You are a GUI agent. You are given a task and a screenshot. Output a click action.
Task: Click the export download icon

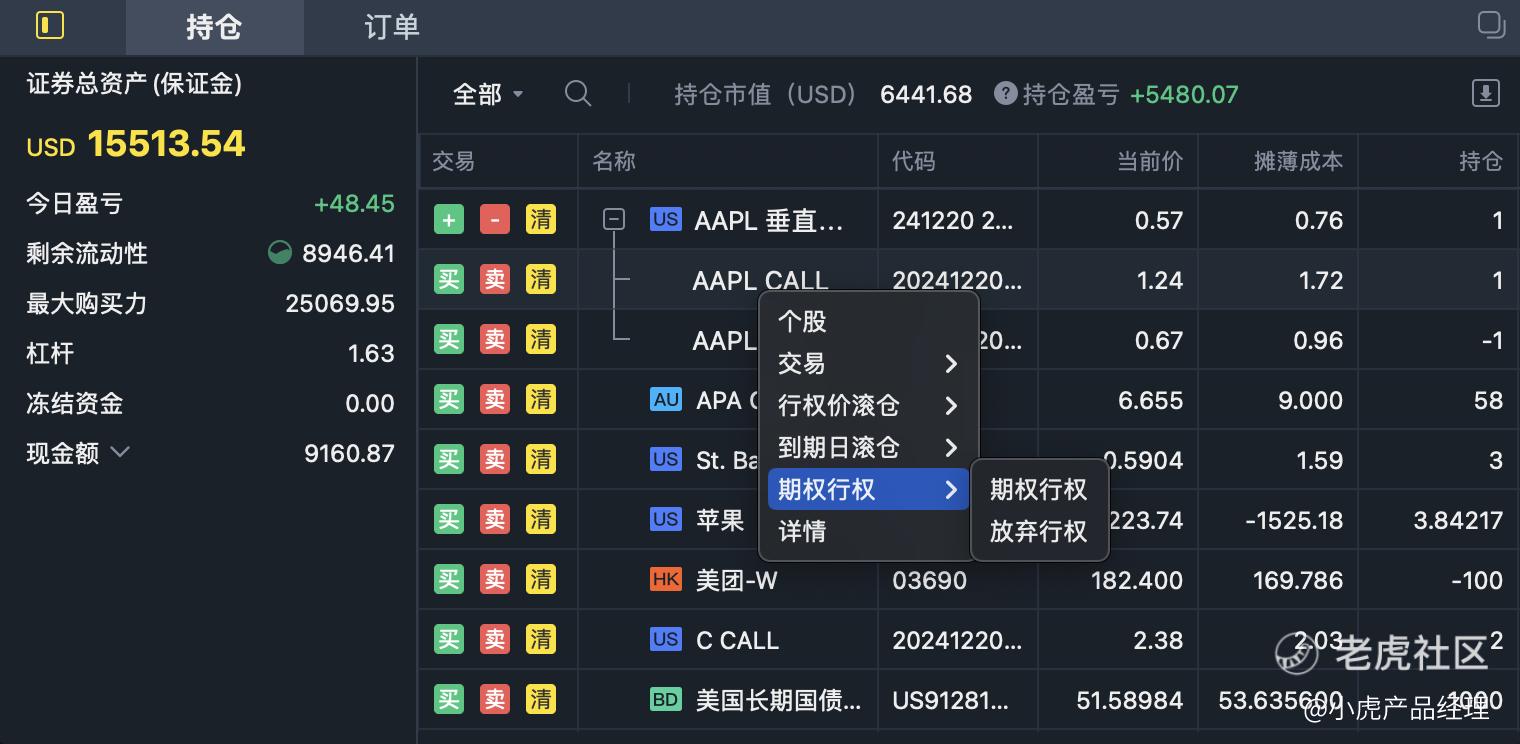pyautogui.click(x=1485, y=93)
